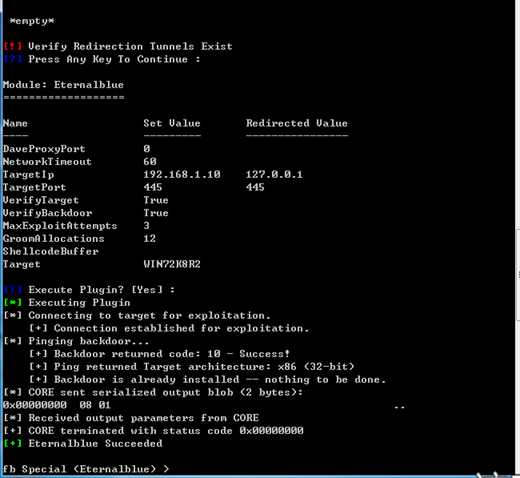Click the VerifyBackdoor value "True"
The width and height of the screenshot is (520, 478).
tap(156, 213)
